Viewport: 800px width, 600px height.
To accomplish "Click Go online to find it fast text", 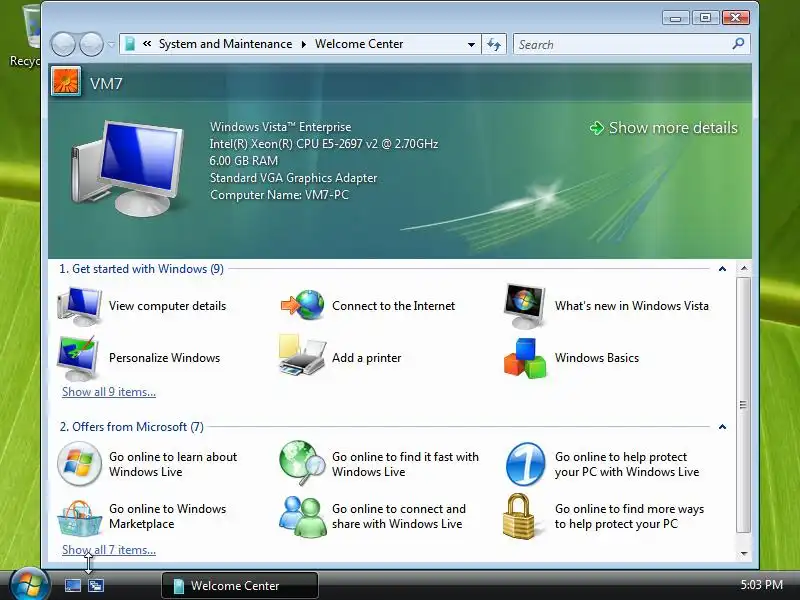I will (x=405, y=464).
